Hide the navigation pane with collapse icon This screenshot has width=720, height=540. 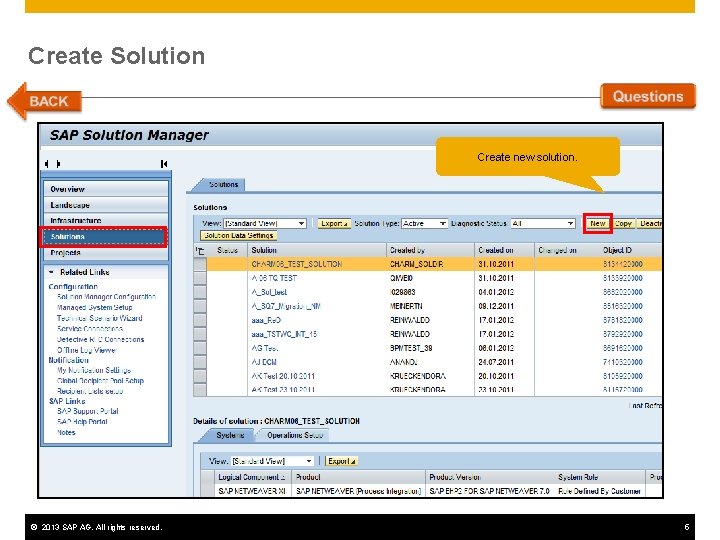[x=164, y=163]
